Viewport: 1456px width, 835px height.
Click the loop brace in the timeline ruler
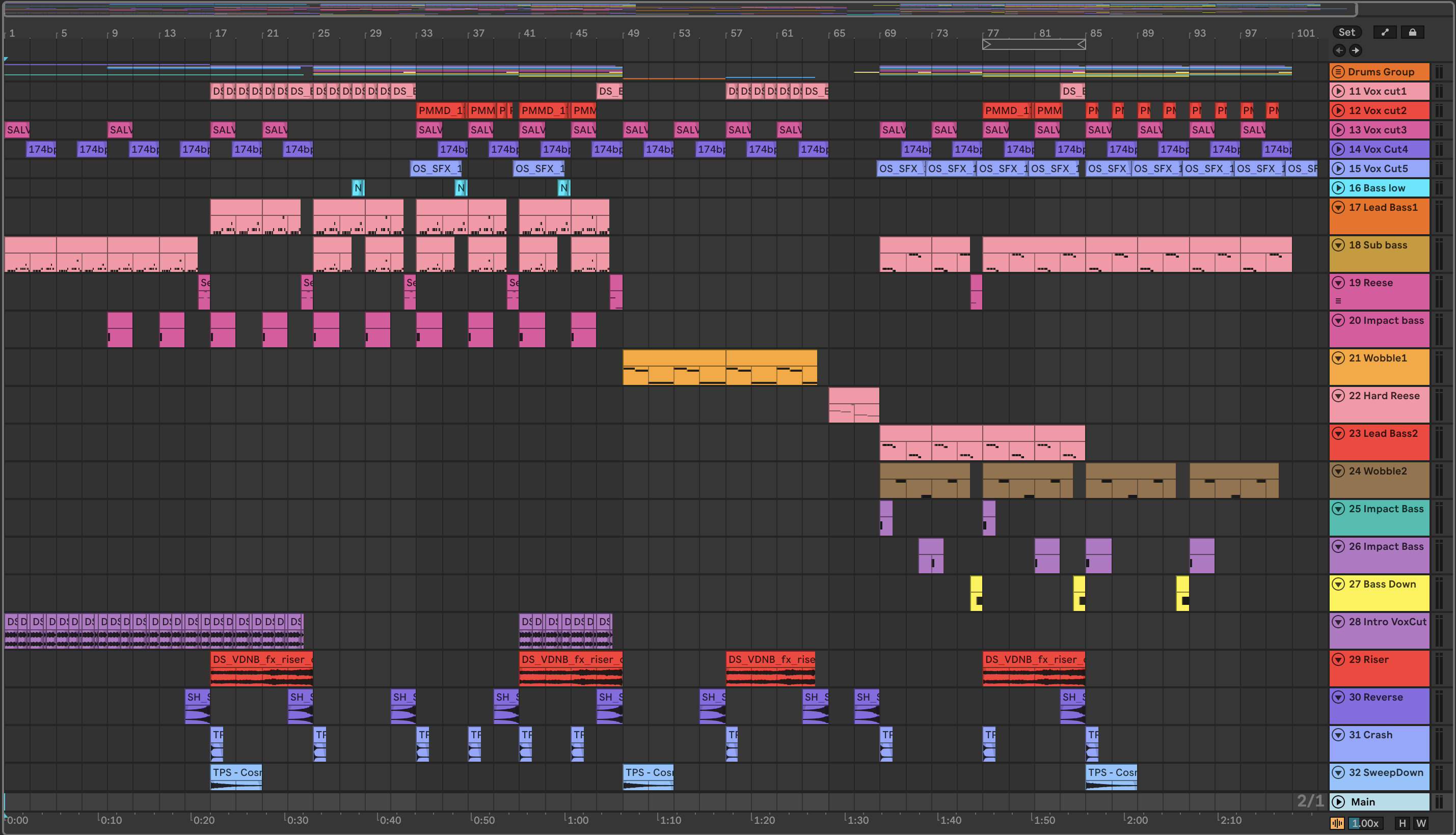click(x=1033, y=44)
